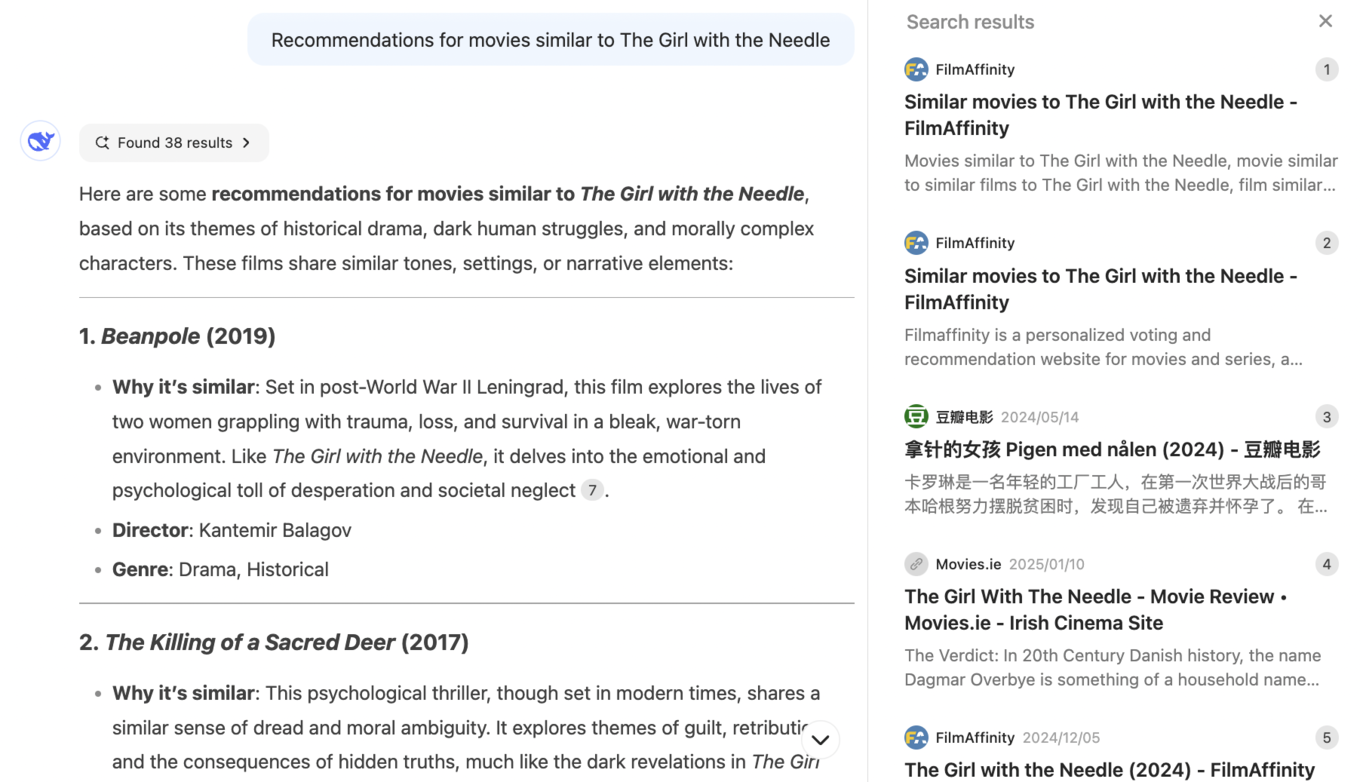Click the FilmAffinity favicon on result 2
The height and width of the screenshot is (782, 1366).
pos(915,242)
